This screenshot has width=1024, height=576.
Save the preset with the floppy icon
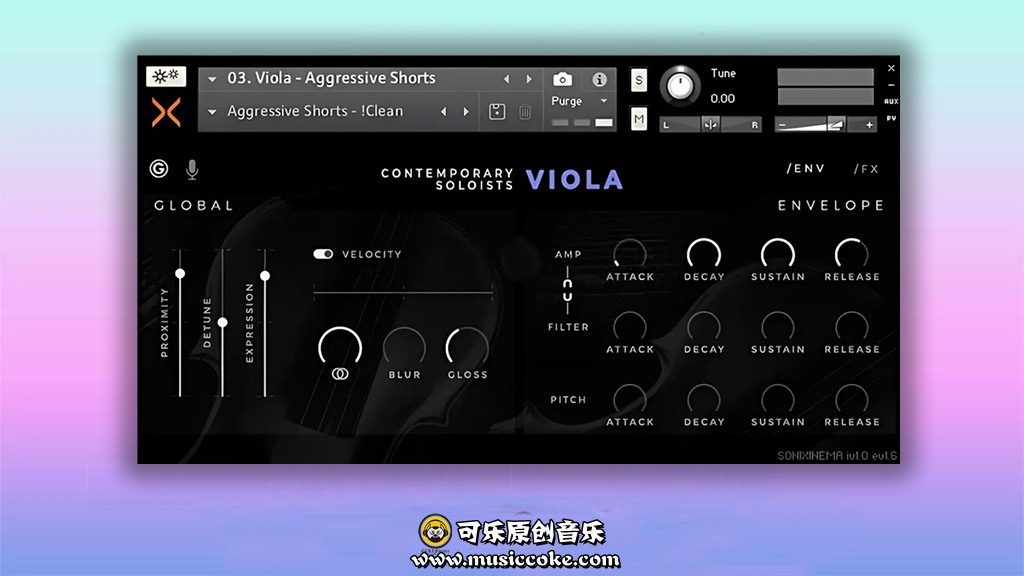click(497, 112)
